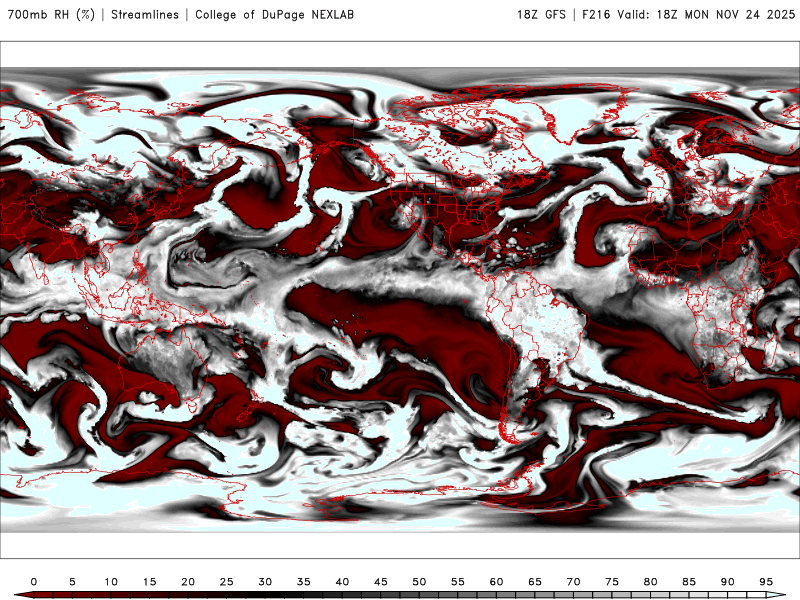
Task: Click the colorbar label '20'
Action: point(188,582)
